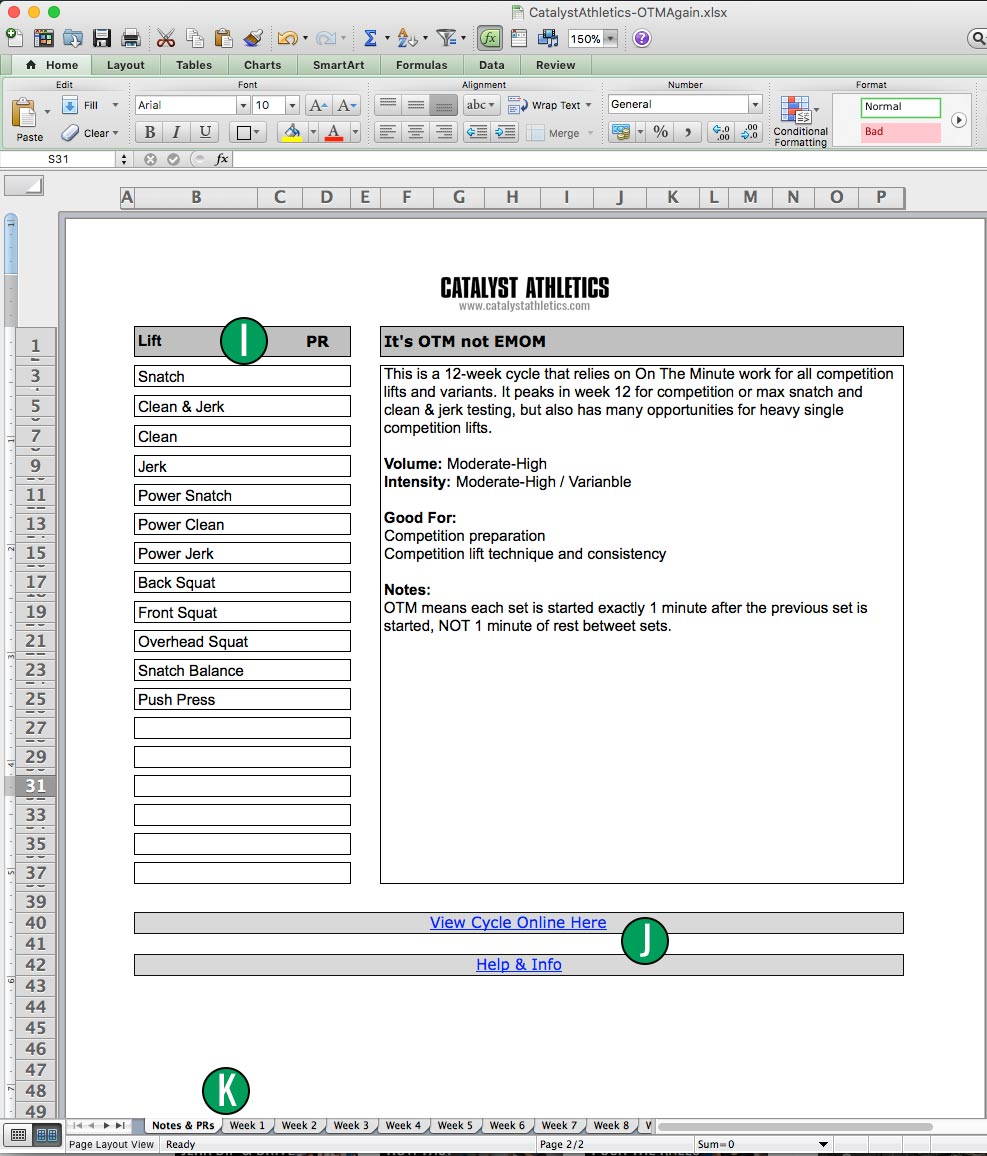Toggle bottom vertical alignment
Image resolution: width=987 pixels, height=1156 pixels.
[444, 105]
